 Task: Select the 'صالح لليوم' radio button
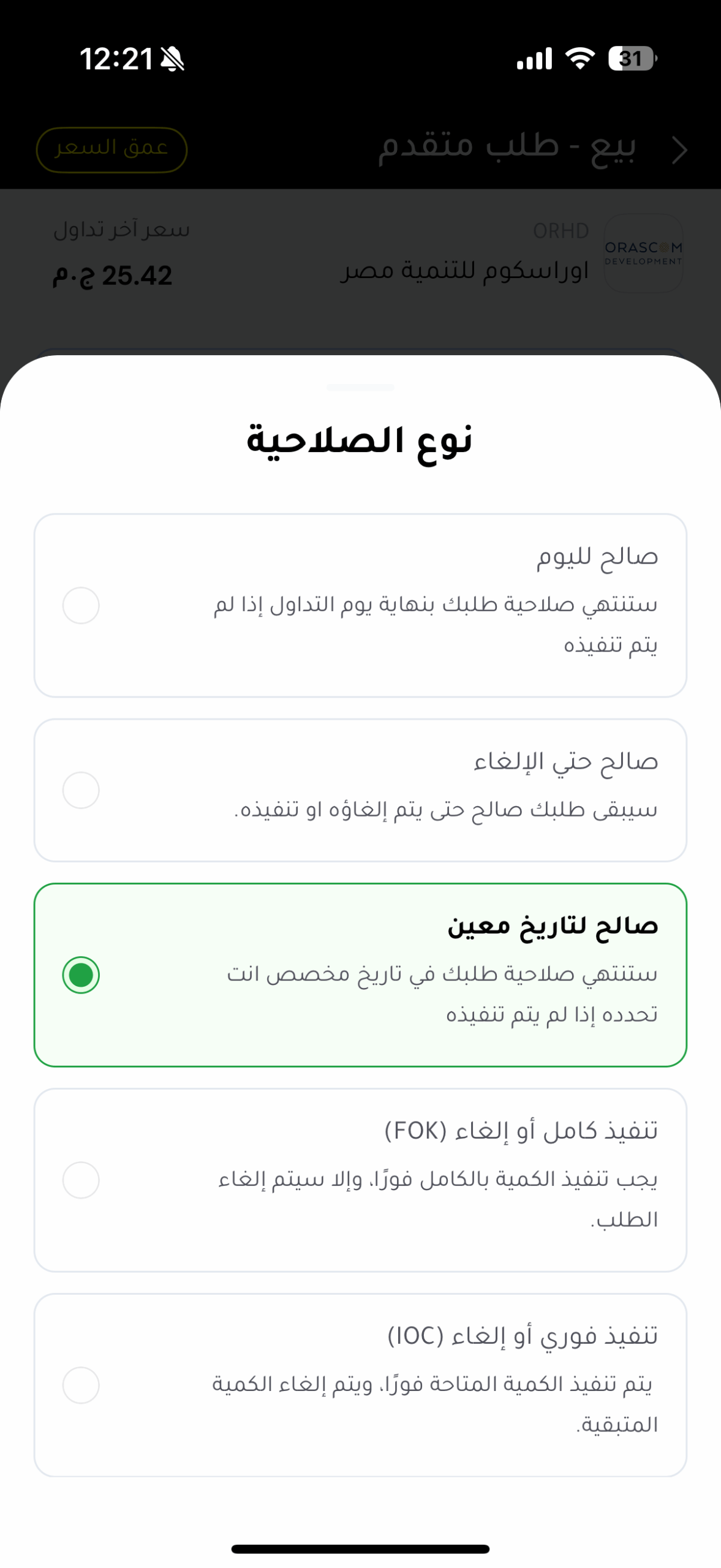pos(81,605)
